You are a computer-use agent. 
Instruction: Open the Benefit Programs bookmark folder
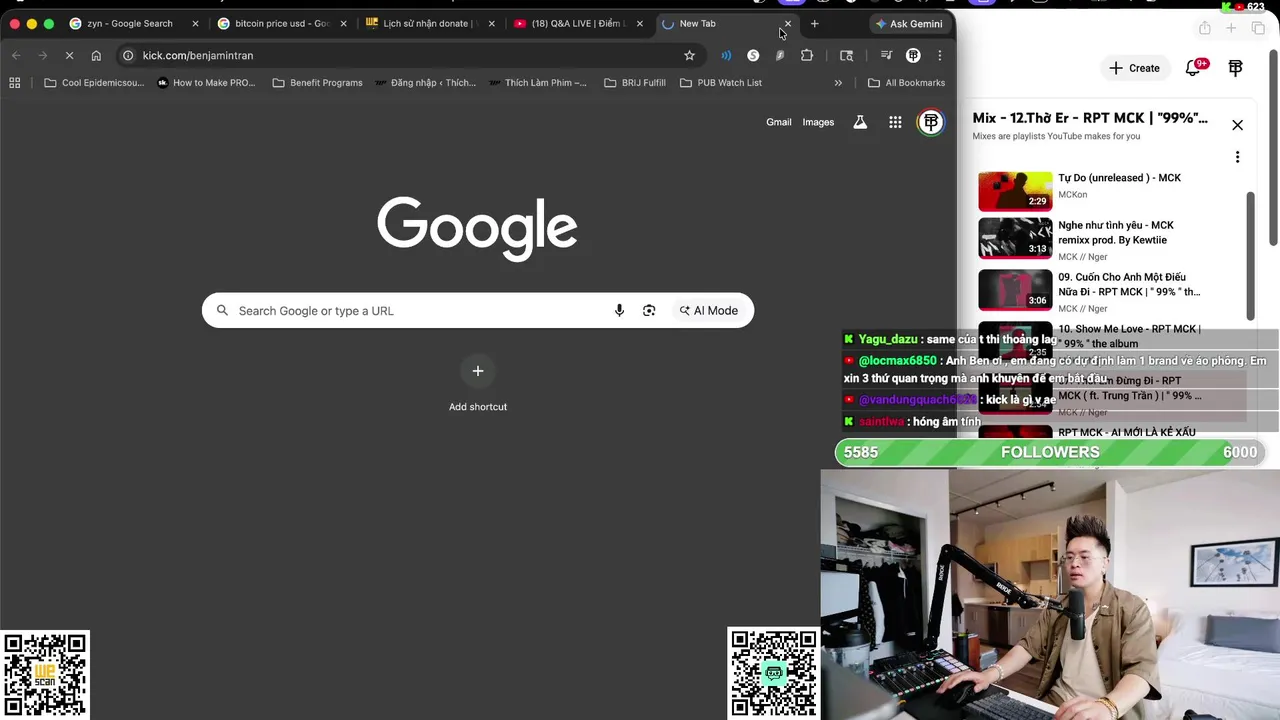[x=317, y=83]
